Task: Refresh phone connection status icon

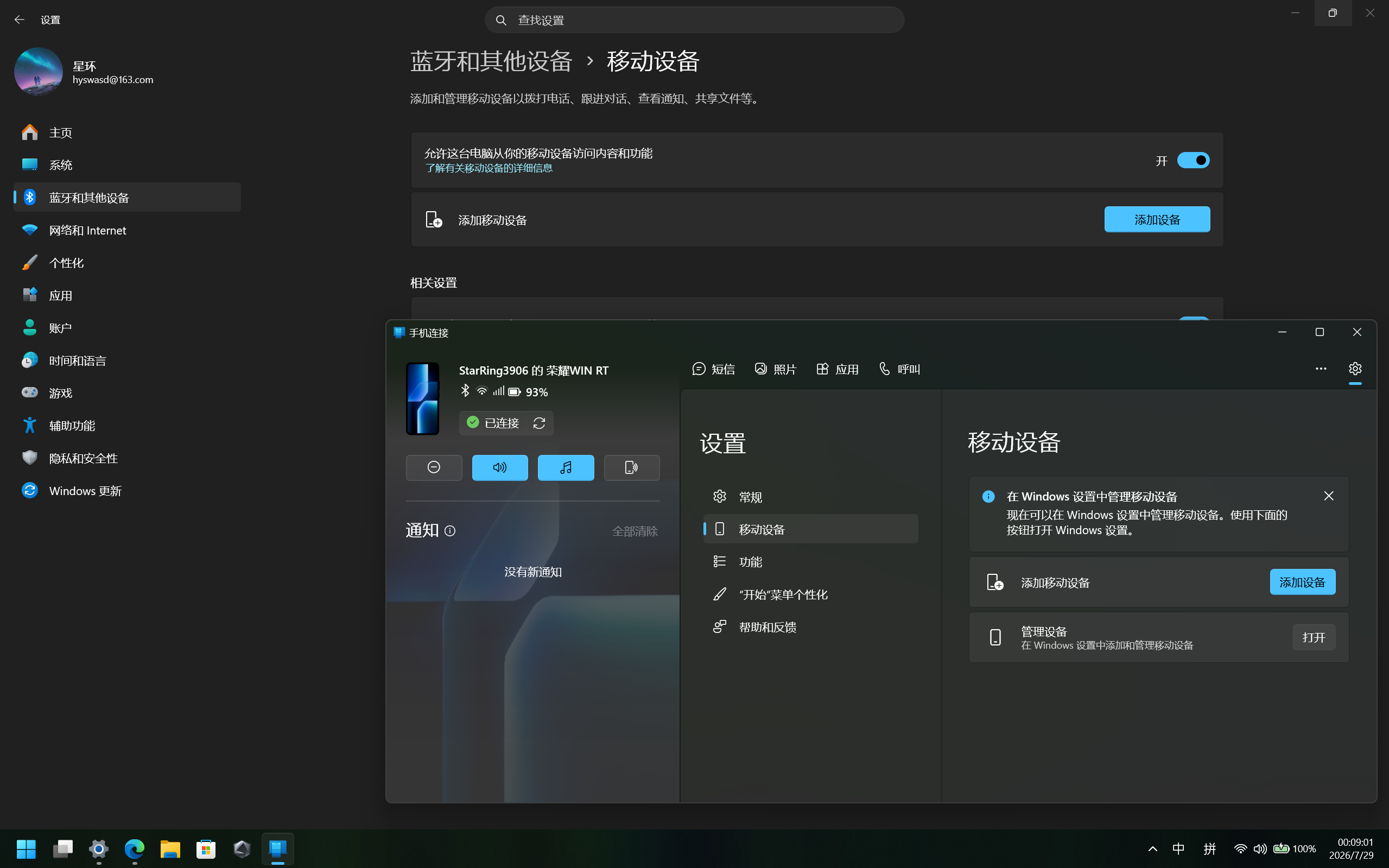Action: tap(539, 423)
